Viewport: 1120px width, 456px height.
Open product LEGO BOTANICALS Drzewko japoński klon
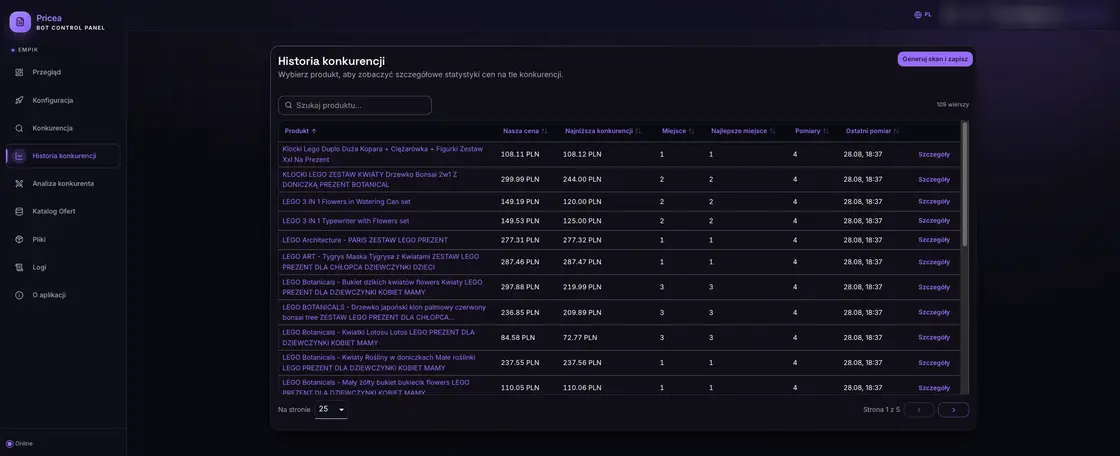384,312
